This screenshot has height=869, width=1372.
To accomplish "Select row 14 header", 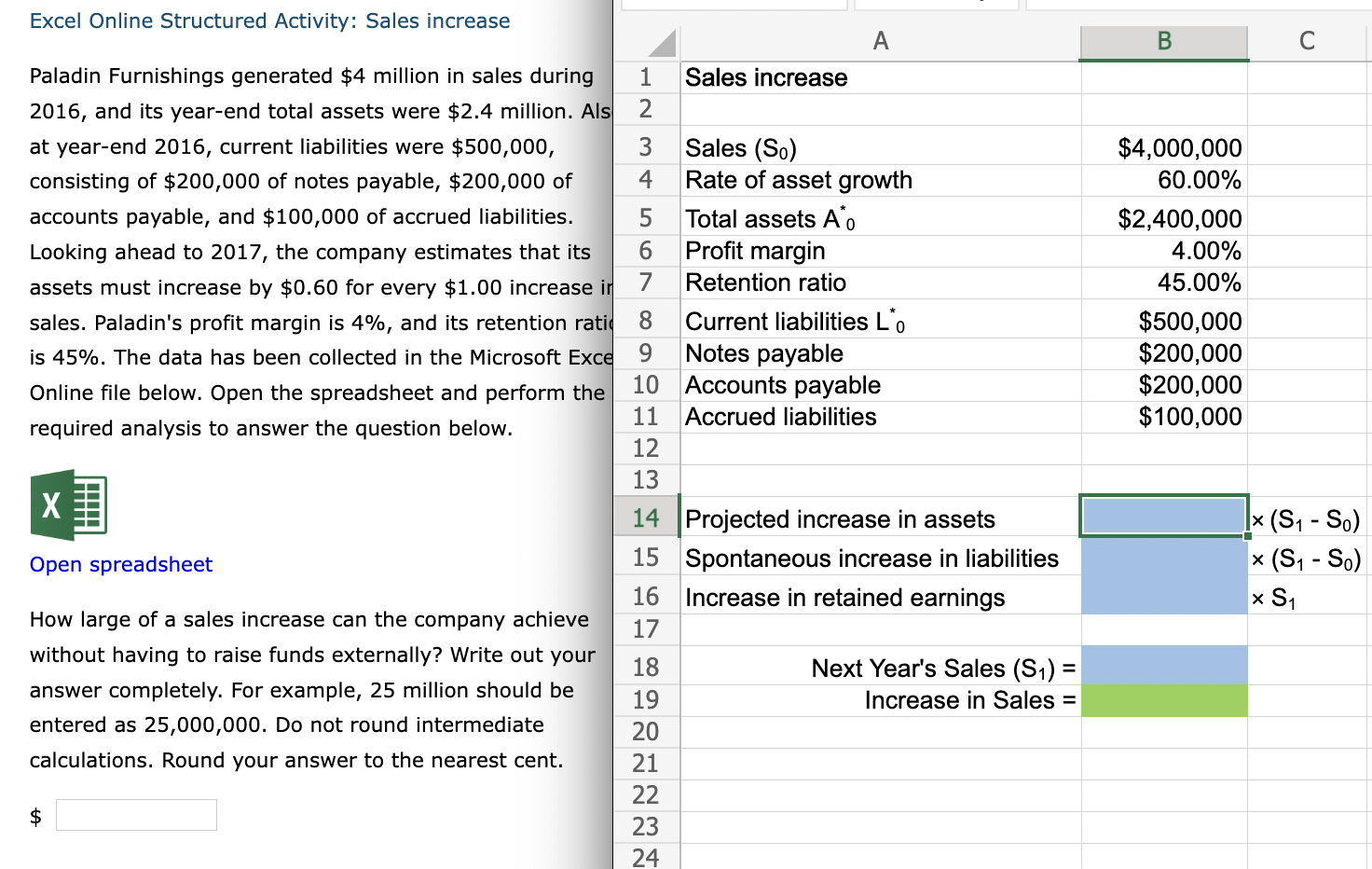I will 646,517.
